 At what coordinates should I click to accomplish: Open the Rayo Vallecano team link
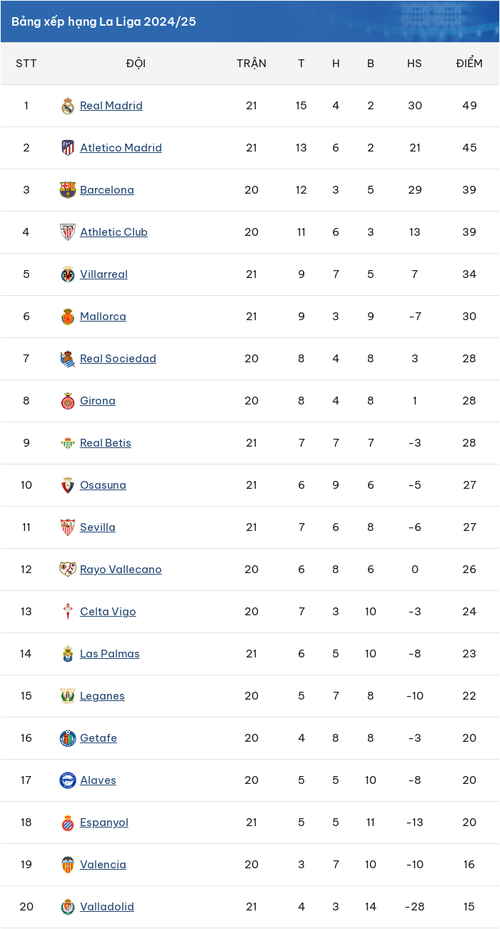[x=121, y=569]
